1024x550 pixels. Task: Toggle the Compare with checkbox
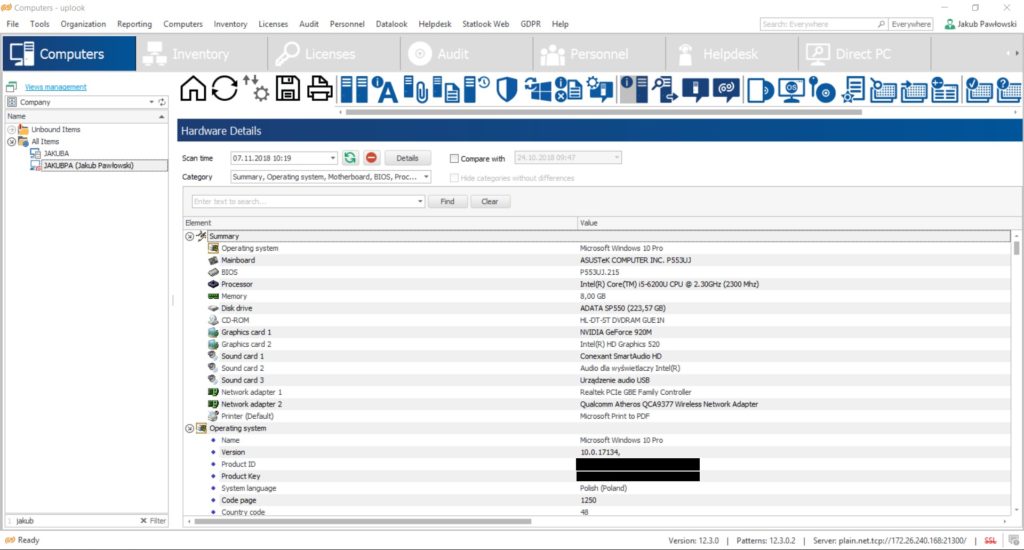tap(454, 158)
